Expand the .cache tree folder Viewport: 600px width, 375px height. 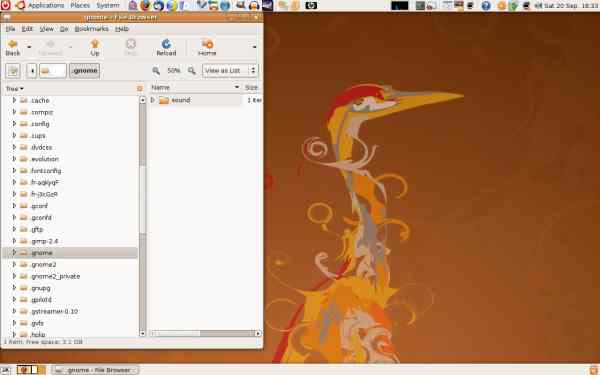pos(14,100)
